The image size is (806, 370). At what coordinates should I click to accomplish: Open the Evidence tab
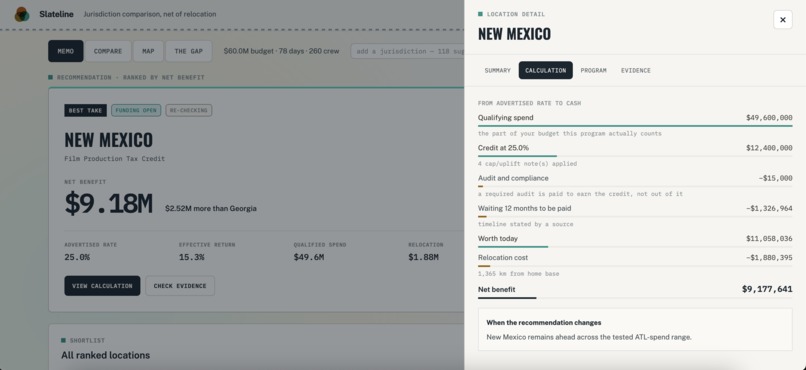tap(635, 70)
